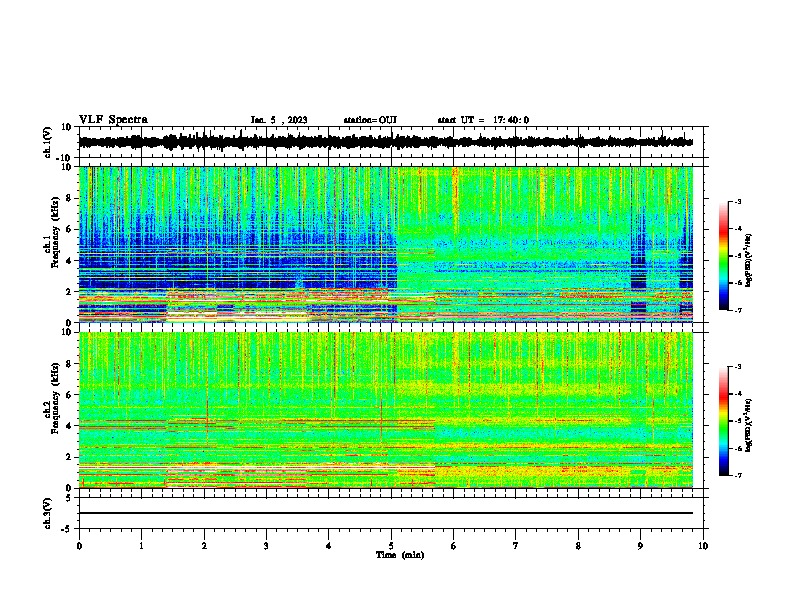Click the "ch.1(V)" waveform axis label
The width and height of the screenshot is (792, 612).
coord(48,142)
